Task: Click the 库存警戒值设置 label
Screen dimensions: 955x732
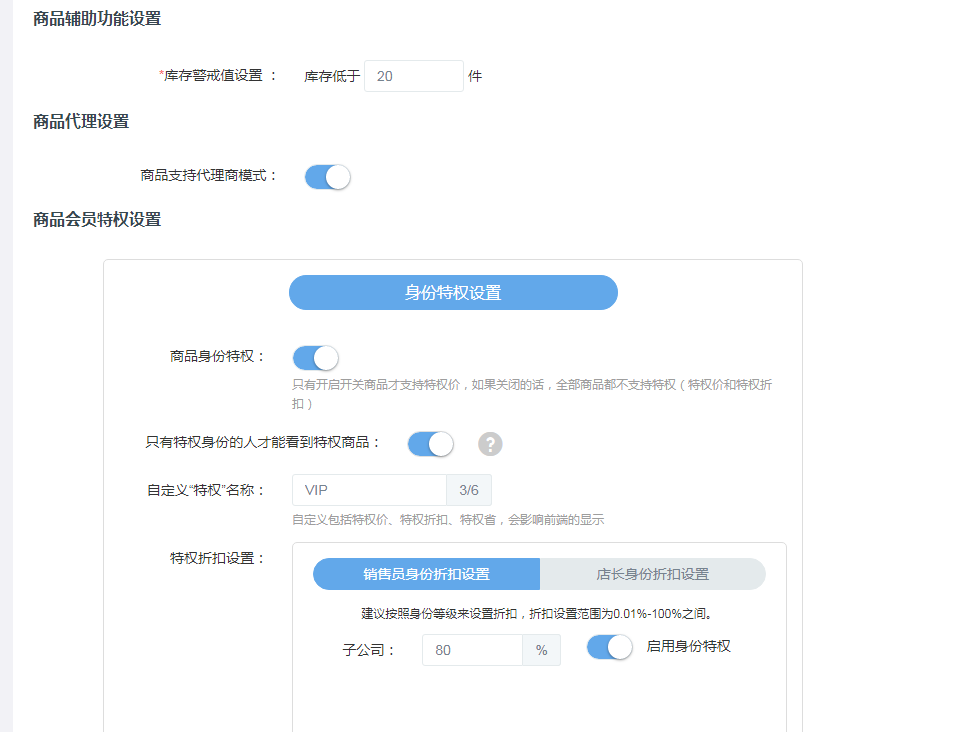Action: 217,76
